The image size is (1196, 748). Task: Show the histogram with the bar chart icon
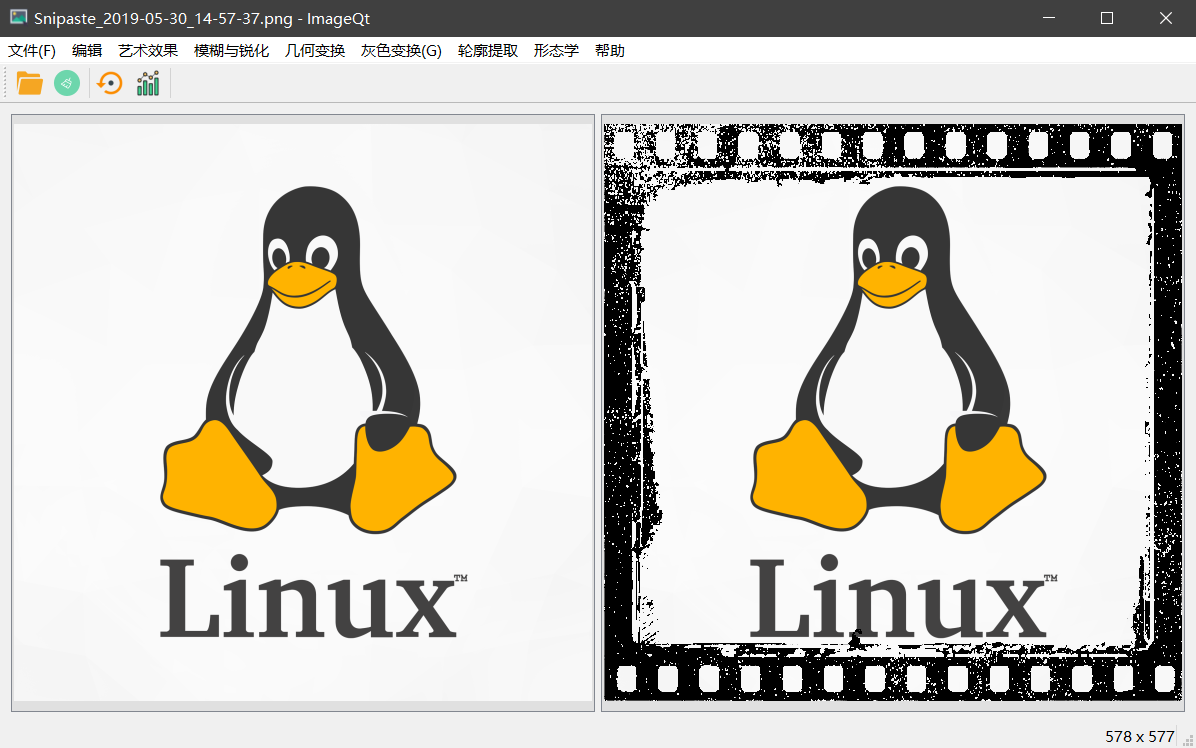pos(148,83)
